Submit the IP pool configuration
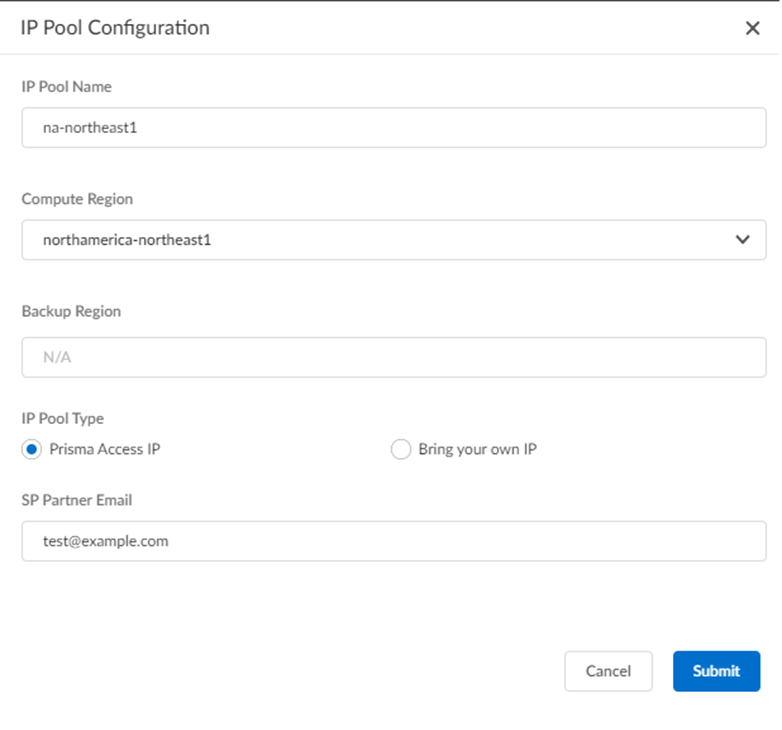782x730 pixels. [x=716, y=671]
